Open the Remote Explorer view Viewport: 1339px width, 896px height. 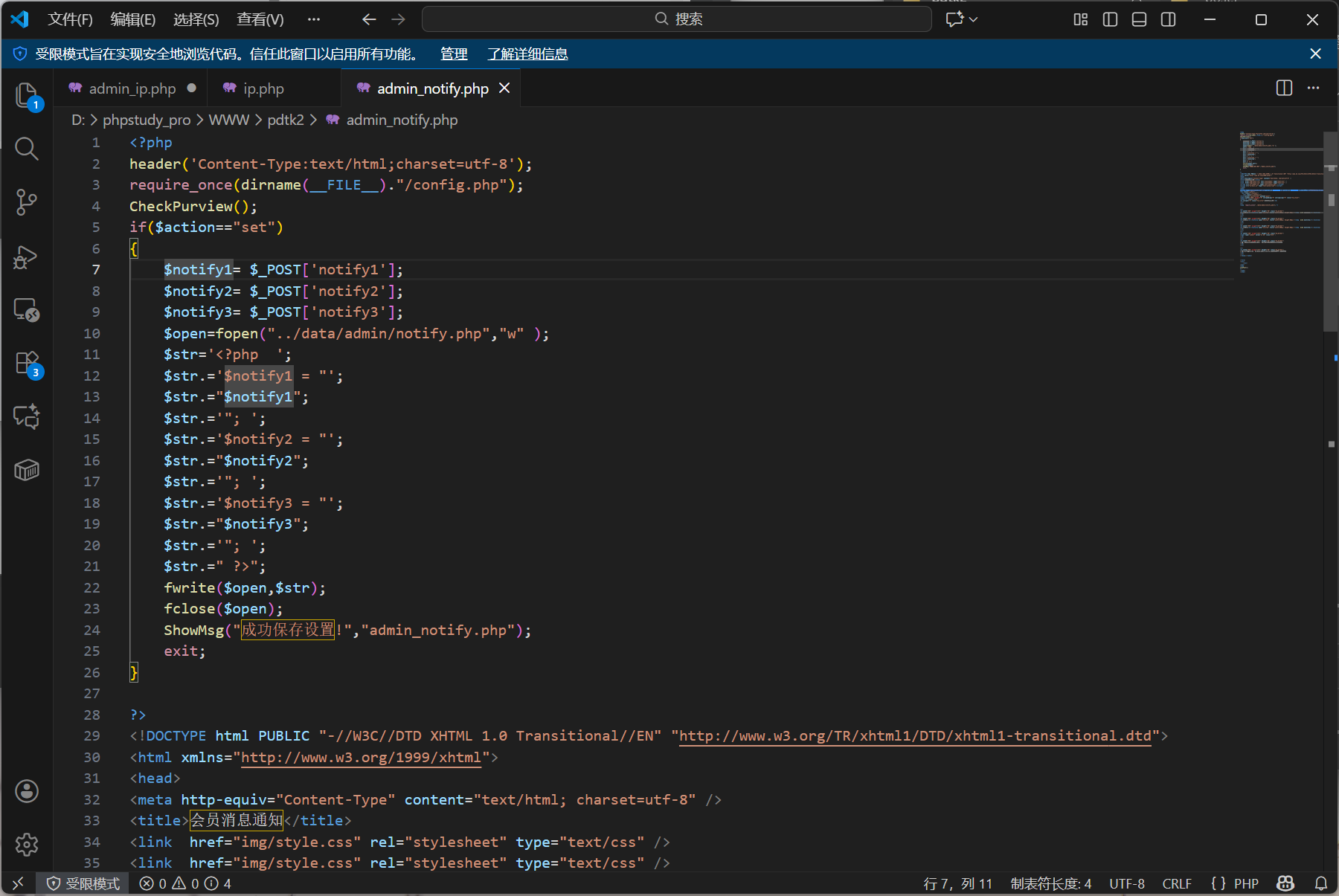[x=27, y=309]
